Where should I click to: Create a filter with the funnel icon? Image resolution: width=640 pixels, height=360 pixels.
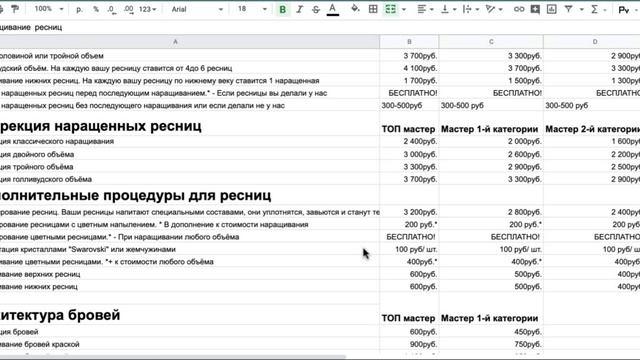pyautogui.click(x=568, y=9)
